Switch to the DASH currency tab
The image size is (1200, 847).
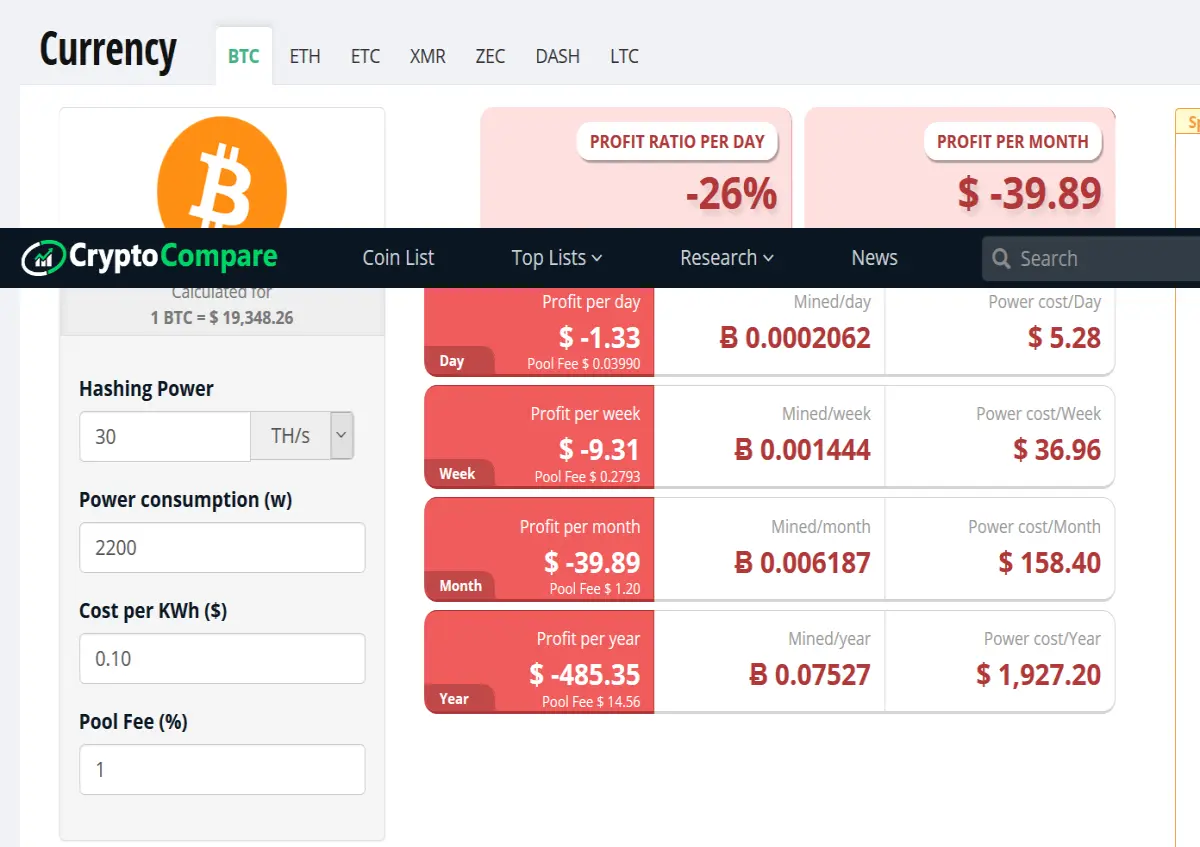coord(557,56)
